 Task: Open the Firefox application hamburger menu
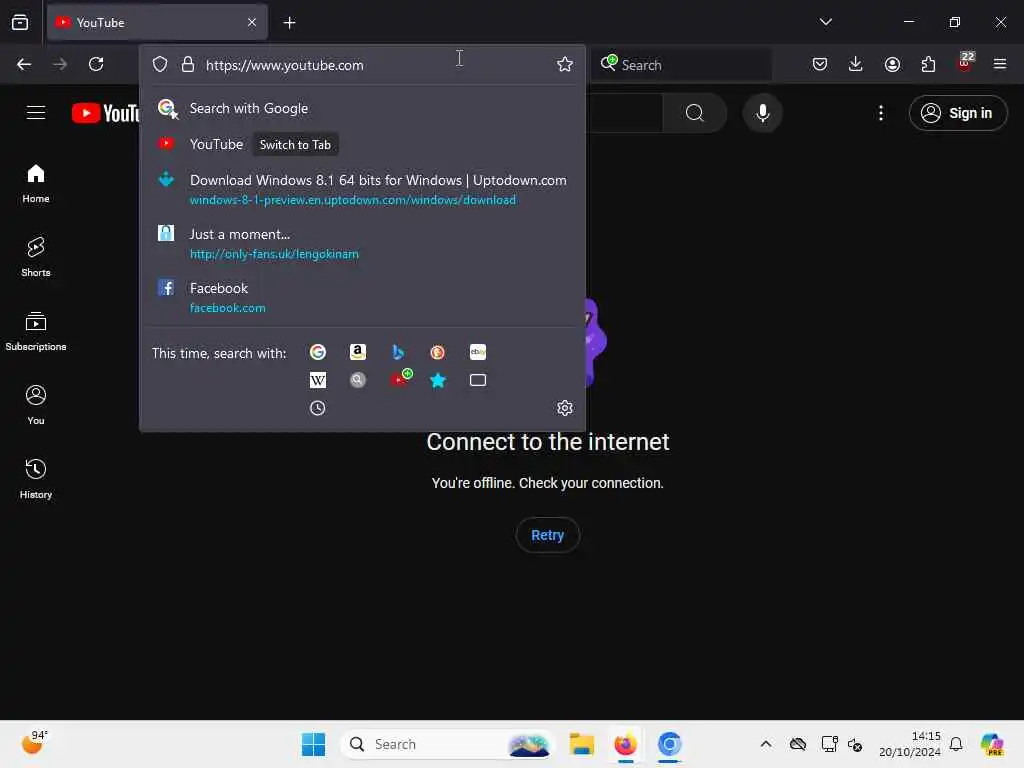tap(1000, 64)
